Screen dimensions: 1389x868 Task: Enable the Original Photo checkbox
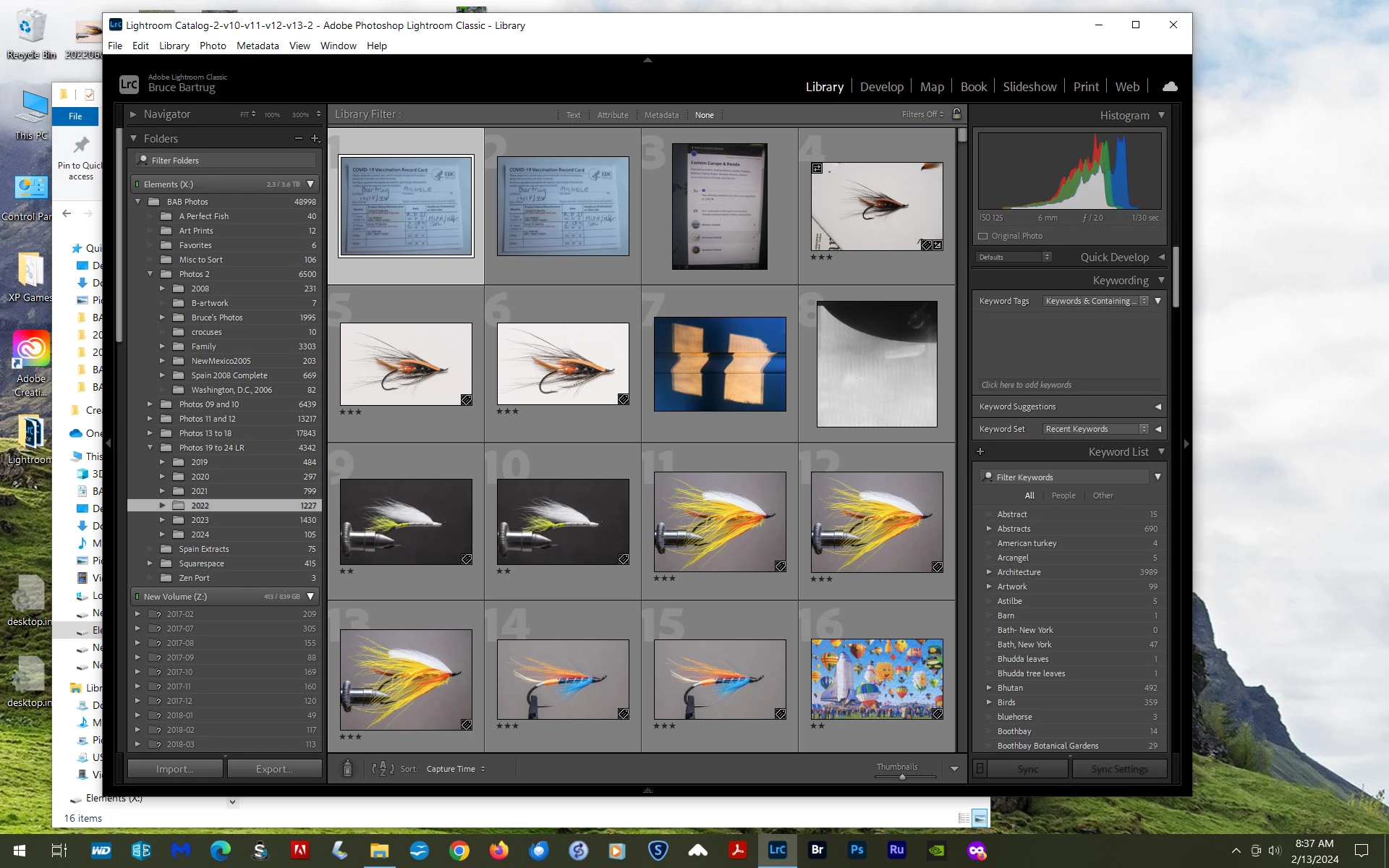tap(983, 236)
